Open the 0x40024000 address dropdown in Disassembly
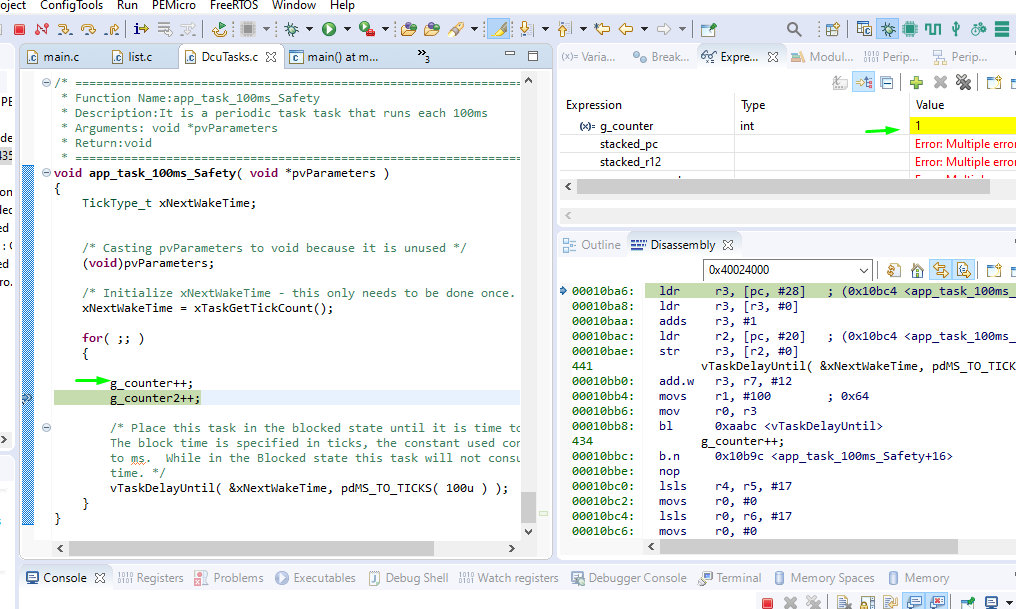The height and width of the screenshot is (609, 1016). click(x=865, y=270)
